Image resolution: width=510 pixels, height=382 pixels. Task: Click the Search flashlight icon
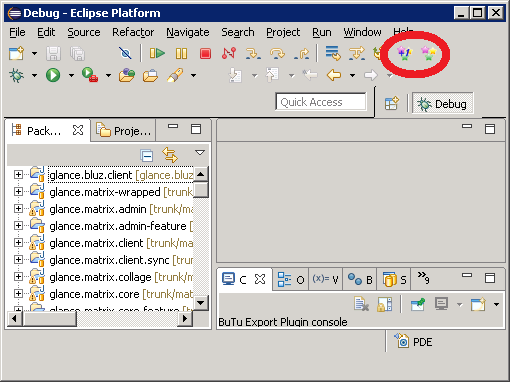[x=175, y=75]
